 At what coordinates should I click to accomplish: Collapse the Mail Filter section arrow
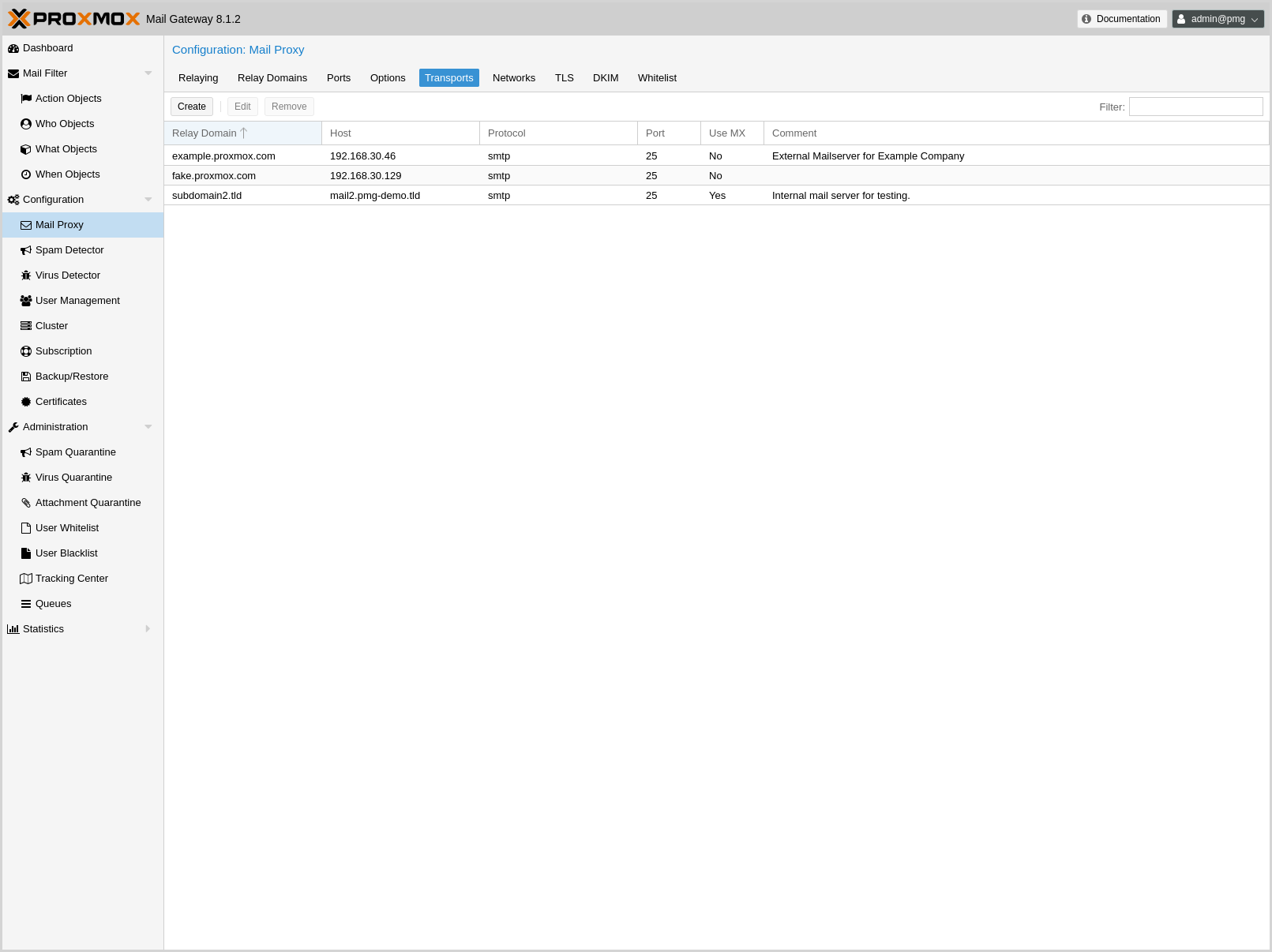coord(148,73)
